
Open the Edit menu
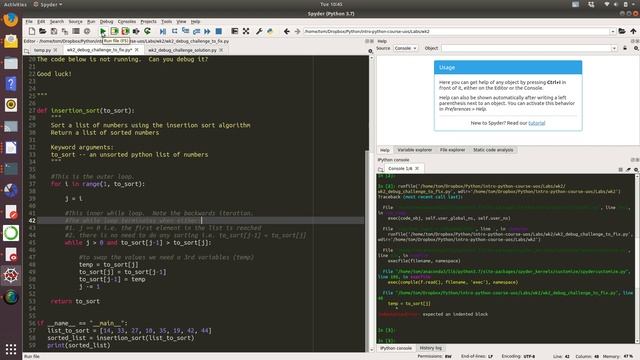click(41, 22)
